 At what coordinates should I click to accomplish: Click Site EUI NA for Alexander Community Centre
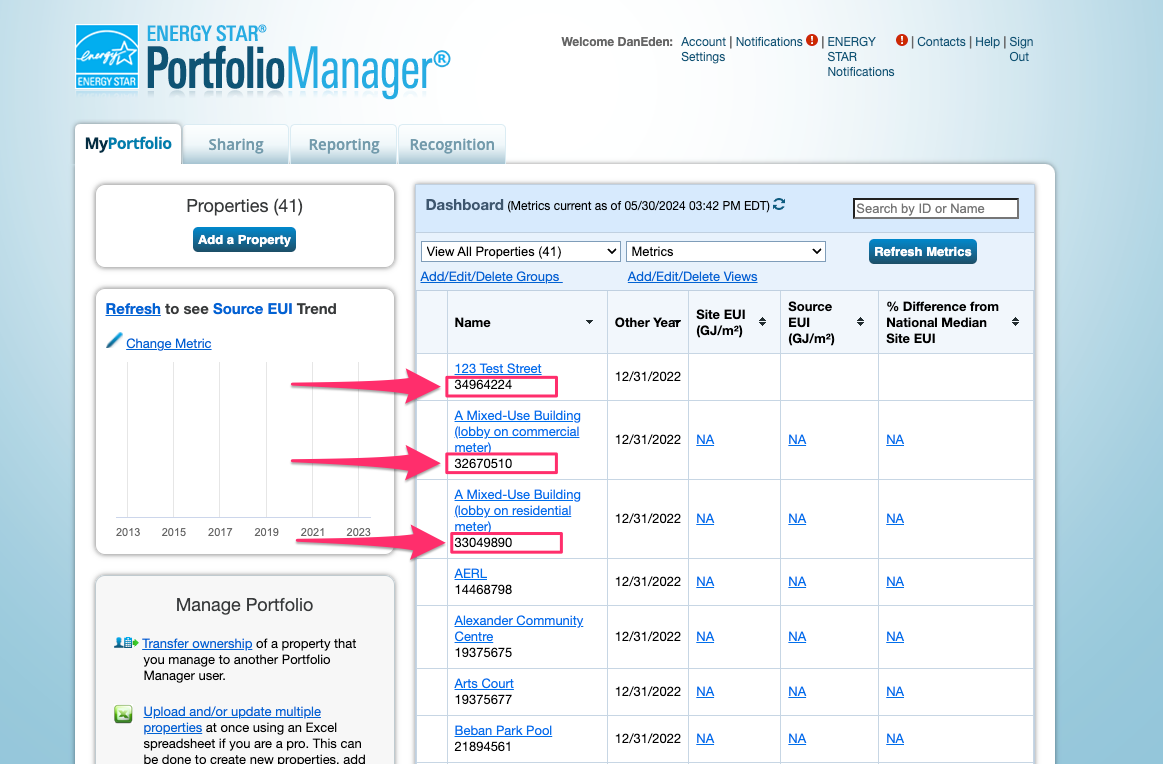pyautogui.click(x=705, y=636)
